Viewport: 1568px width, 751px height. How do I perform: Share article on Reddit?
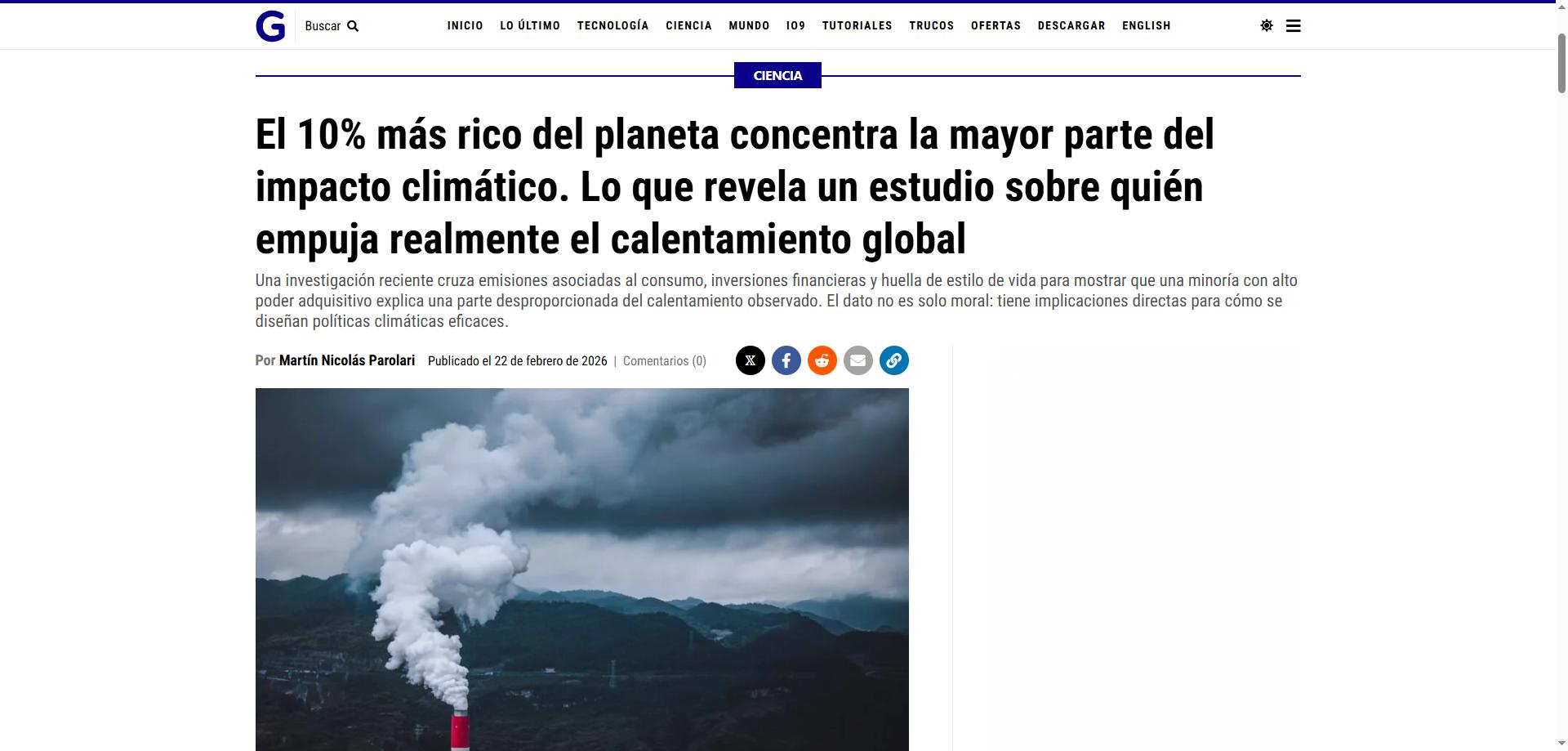[x=822, y=360]
